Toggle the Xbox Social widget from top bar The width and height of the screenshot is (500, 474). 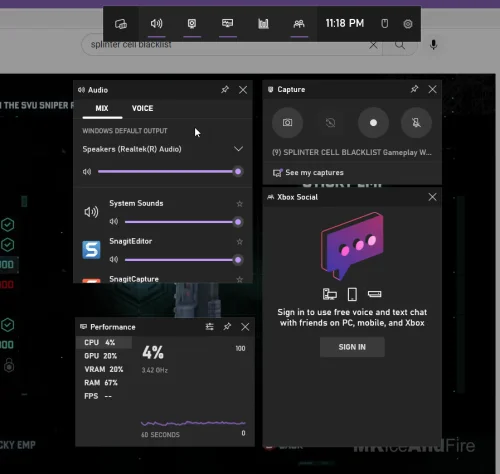pyautogui.click(x=299, y=24)
